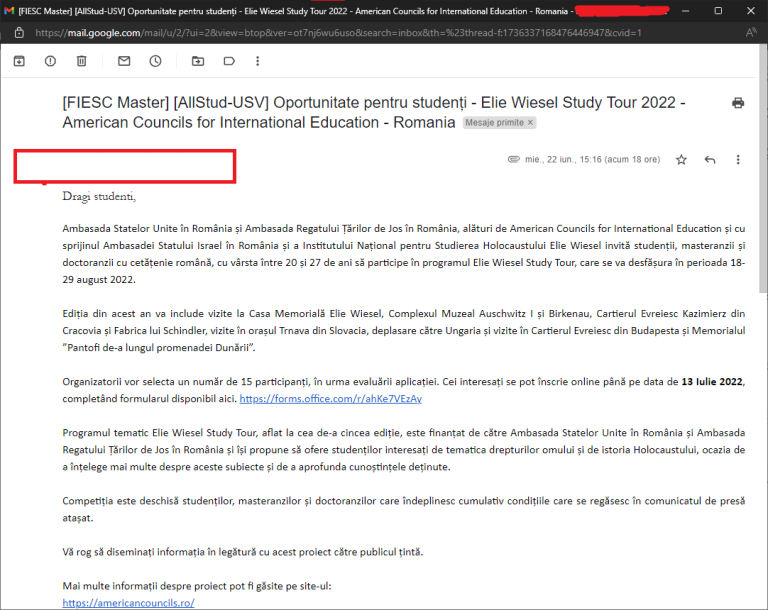Open the Labels tag icon
This screenshot has height=610, width=768.
(228, 61)
